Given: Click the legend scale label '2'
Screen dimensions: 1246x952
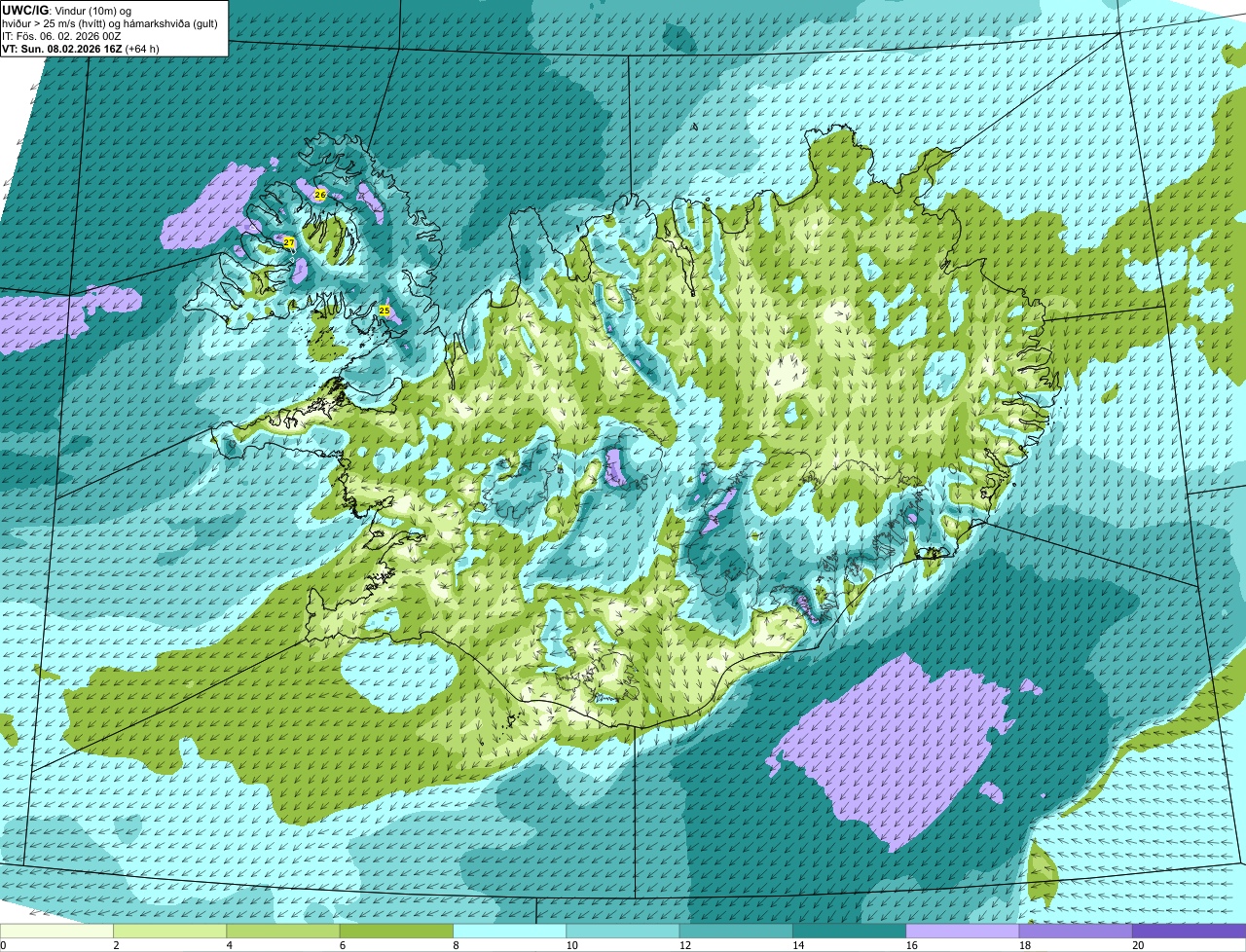Looking at the screenshot, I should tap(116, 945).
